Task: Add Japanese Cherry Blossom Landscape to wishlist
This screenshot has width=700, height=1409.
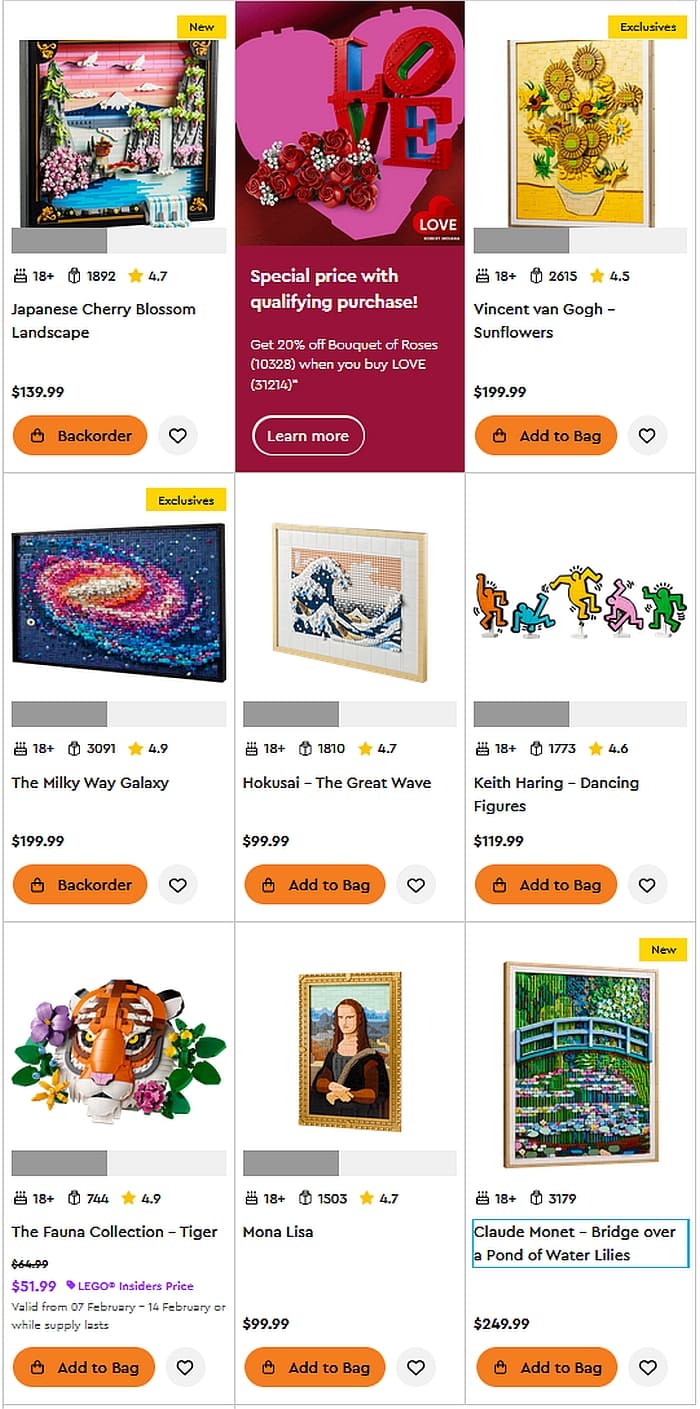Action: coord(178,436)
